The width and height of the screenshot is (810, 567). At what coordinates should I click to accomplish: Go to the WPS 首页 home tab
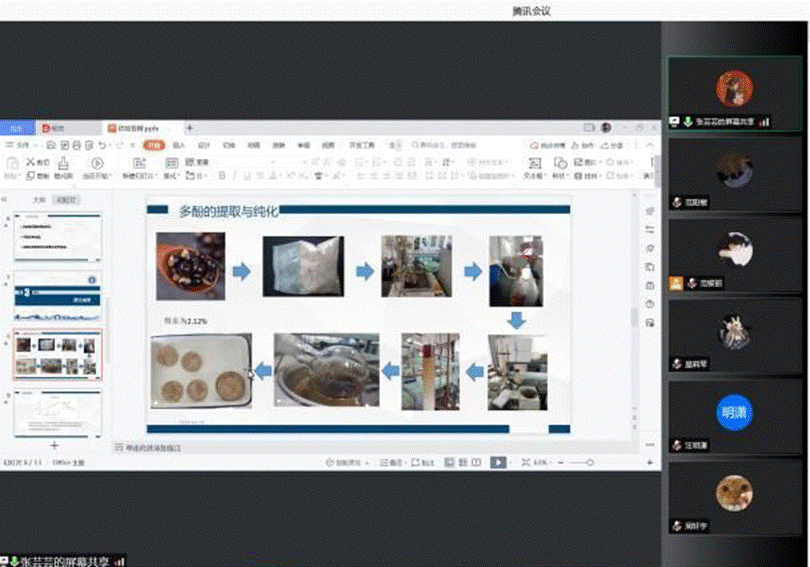coord(16,129)
